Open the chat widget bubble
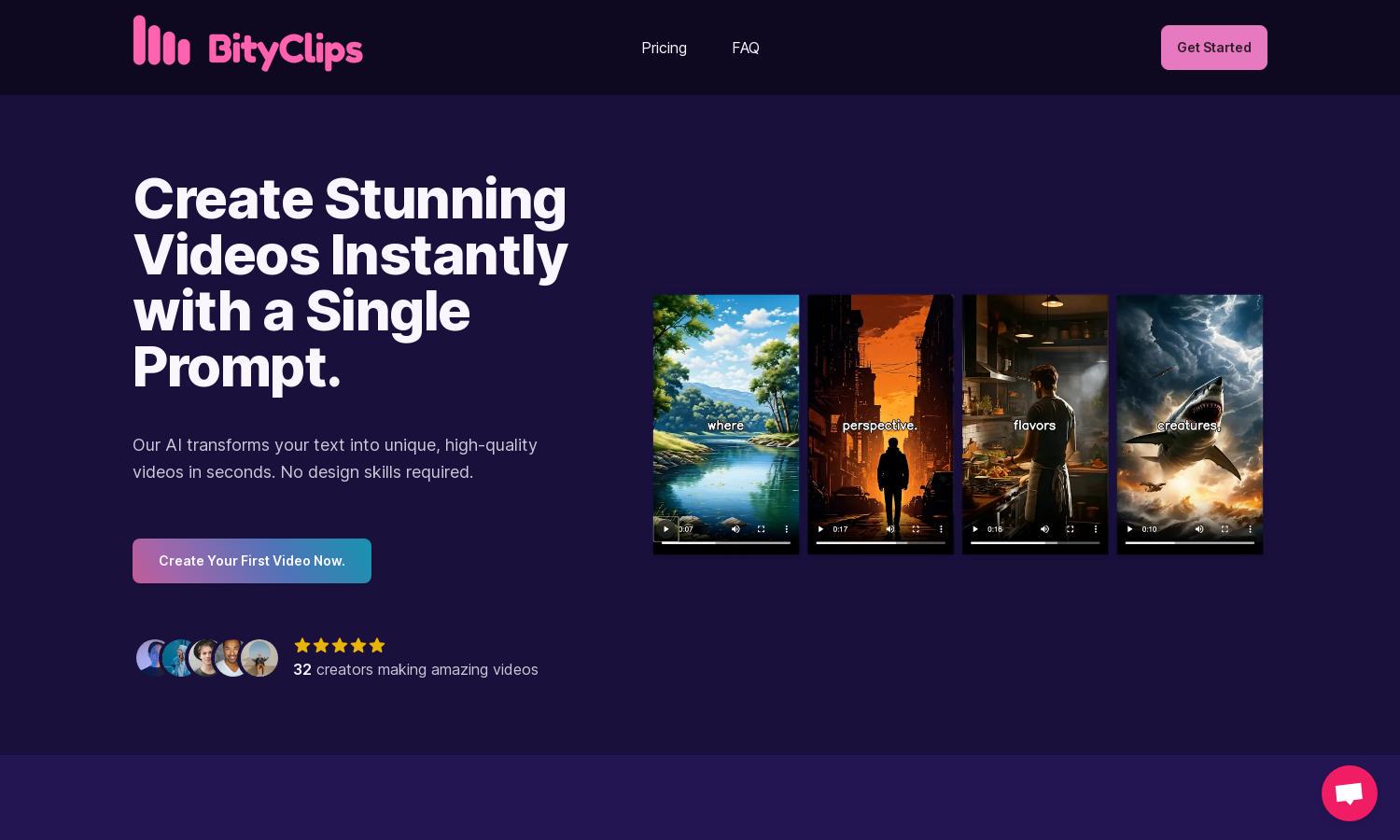 (x=1350, y=793)
